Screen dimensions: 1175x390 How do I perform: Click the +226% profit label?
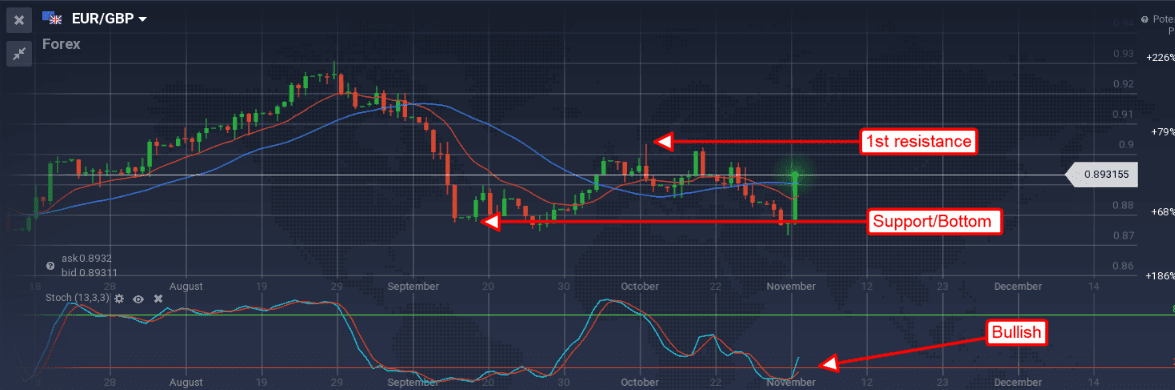pyautogui.click(x=1160, y=57)
